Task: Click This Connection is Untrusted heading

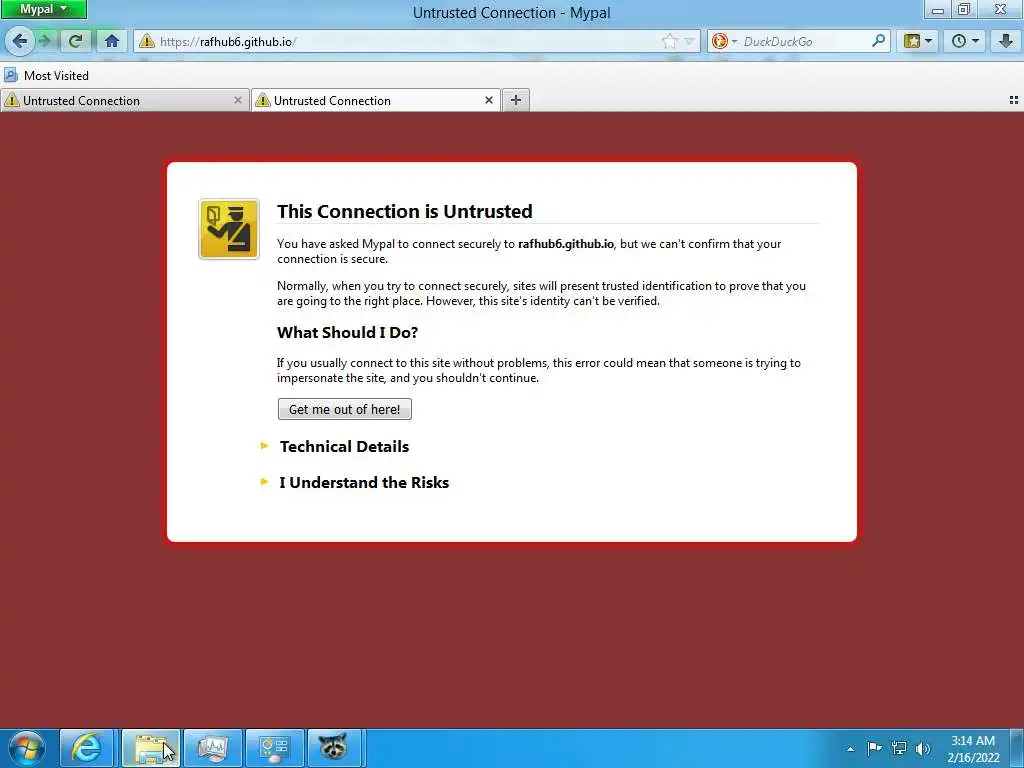Action: (x=405, y=212)
